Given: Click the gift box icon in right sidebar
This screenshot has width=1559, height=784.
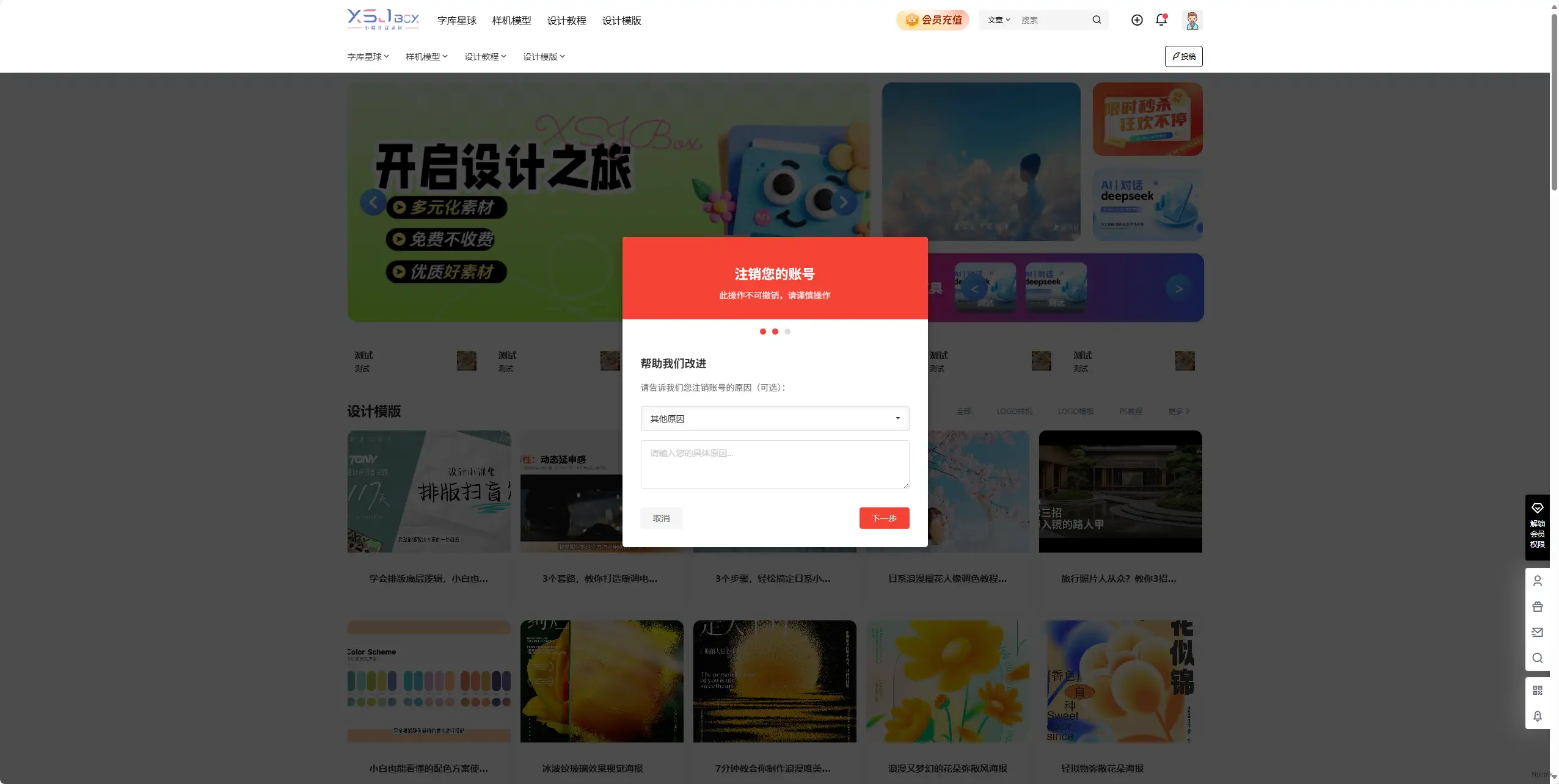Looking at the screenshot, I should 1538,606.
